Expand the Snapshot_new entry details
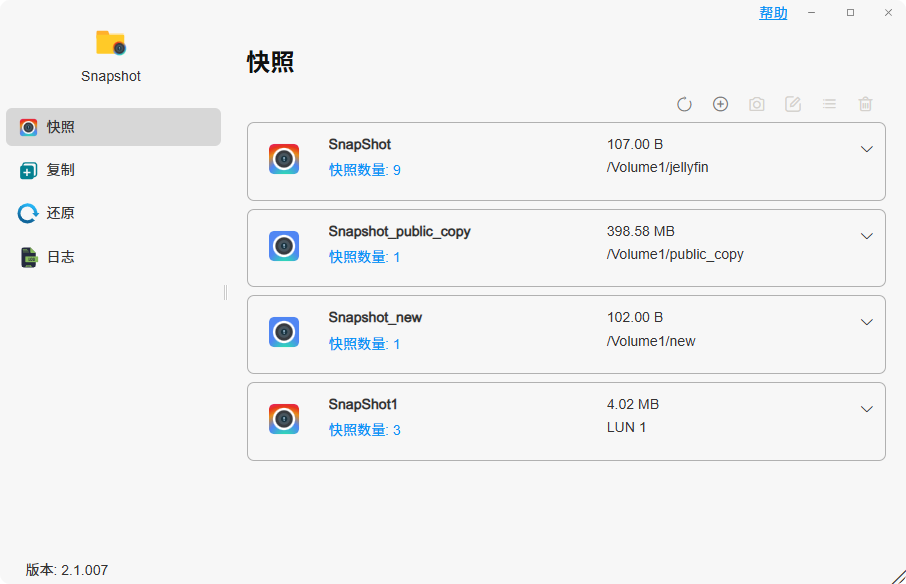 [867, 322]
